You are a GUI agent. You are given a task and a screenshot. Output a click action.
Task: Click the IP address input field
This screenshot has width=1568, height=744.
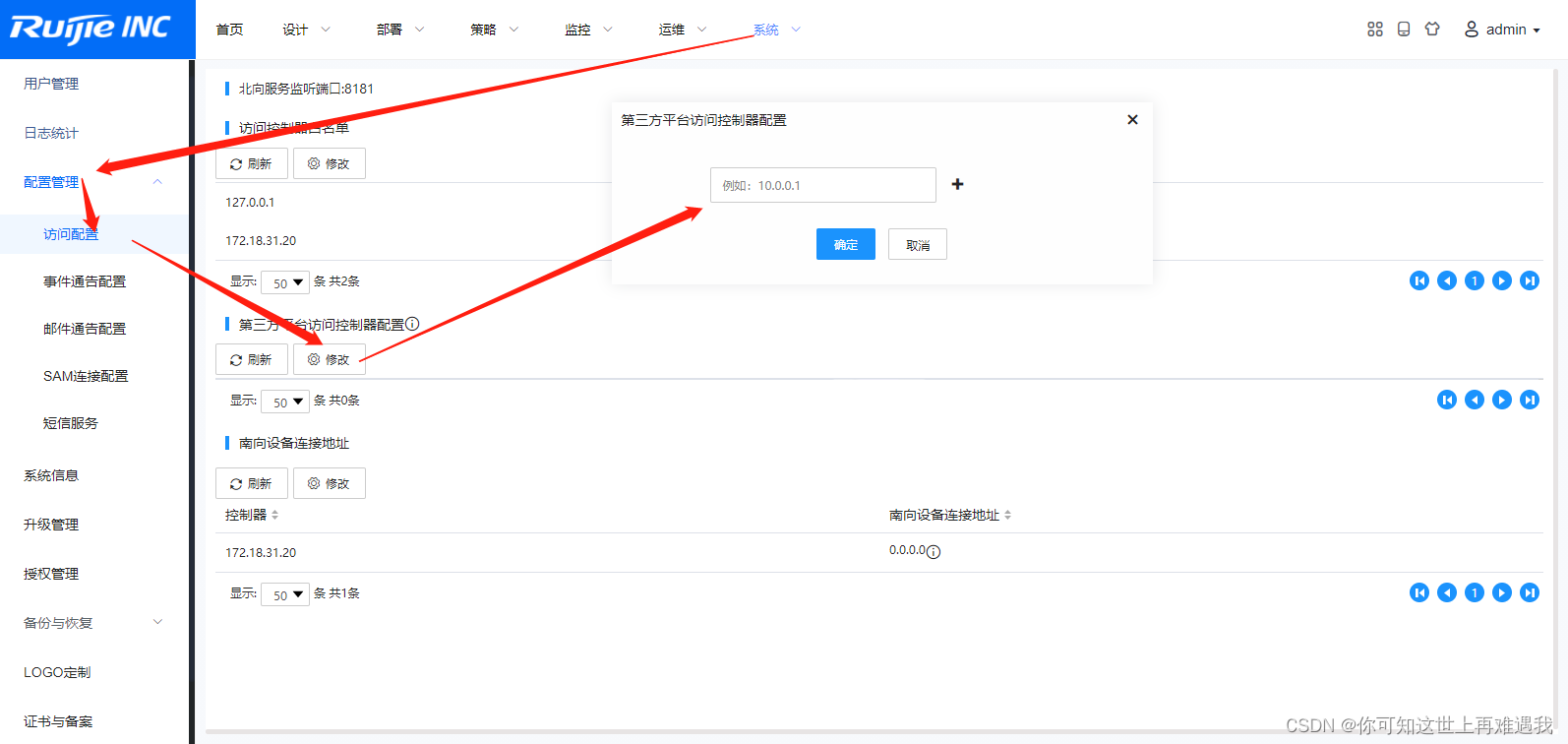pyautogui.click(x=823, y=185)
